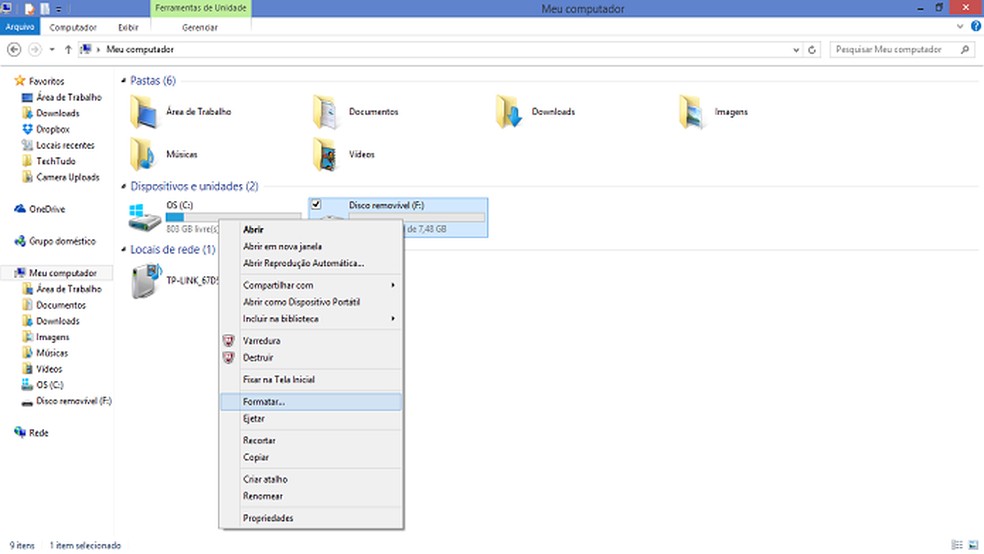Choose Abrir em nova janela
The width and height of the screenshot is (984, 554).
point(311,247)
